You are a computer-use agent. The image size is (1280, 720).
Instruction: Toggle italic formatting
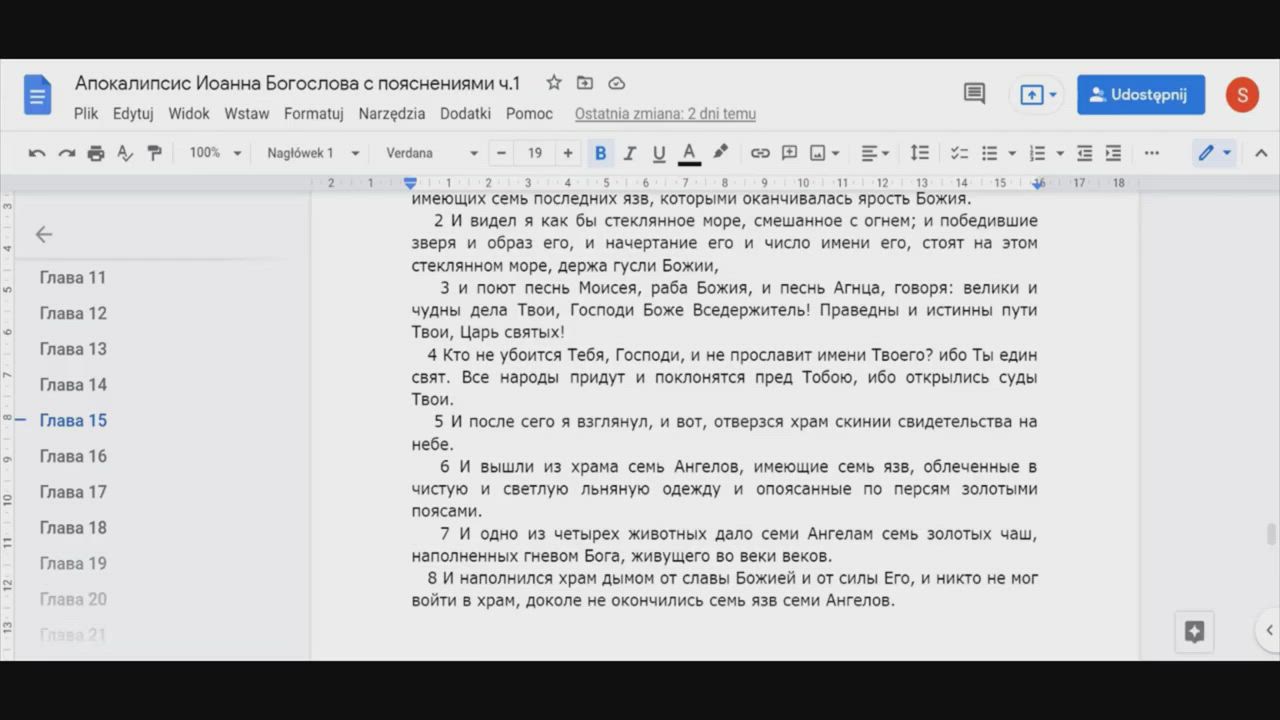coord(630,153)
